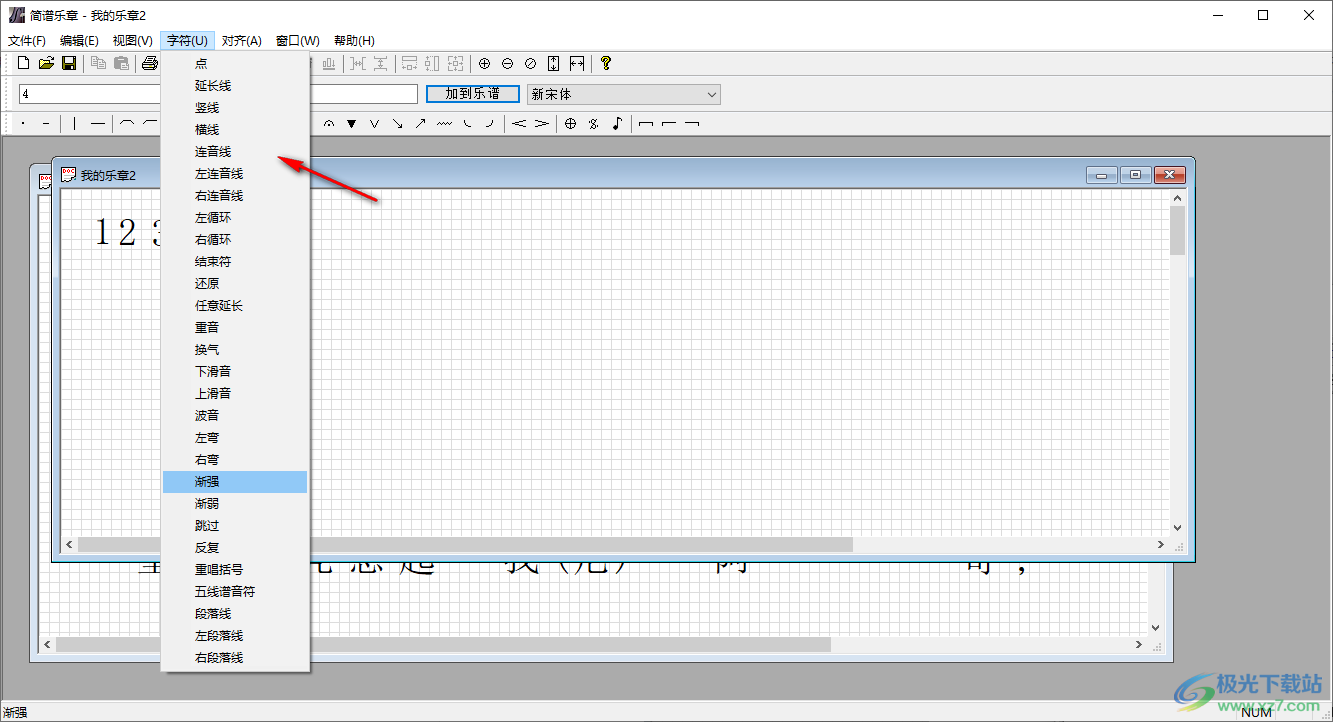Viewport: 1333px width, 722px height.
Task: Click the 我的乐章2 vertical scroll down arrow
Action: coord(1177,527)
